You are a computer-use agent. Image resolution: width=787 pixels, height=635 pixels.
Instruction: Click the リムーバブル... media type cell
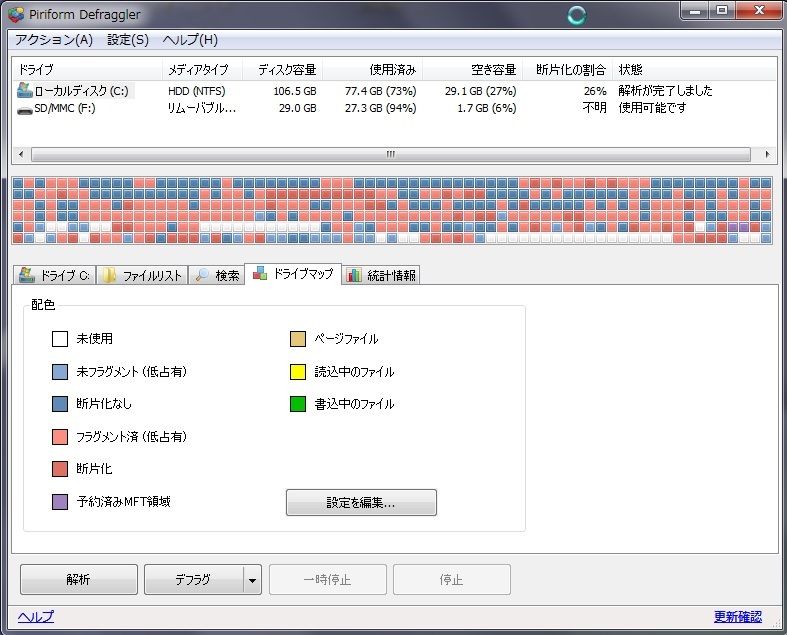202,108
